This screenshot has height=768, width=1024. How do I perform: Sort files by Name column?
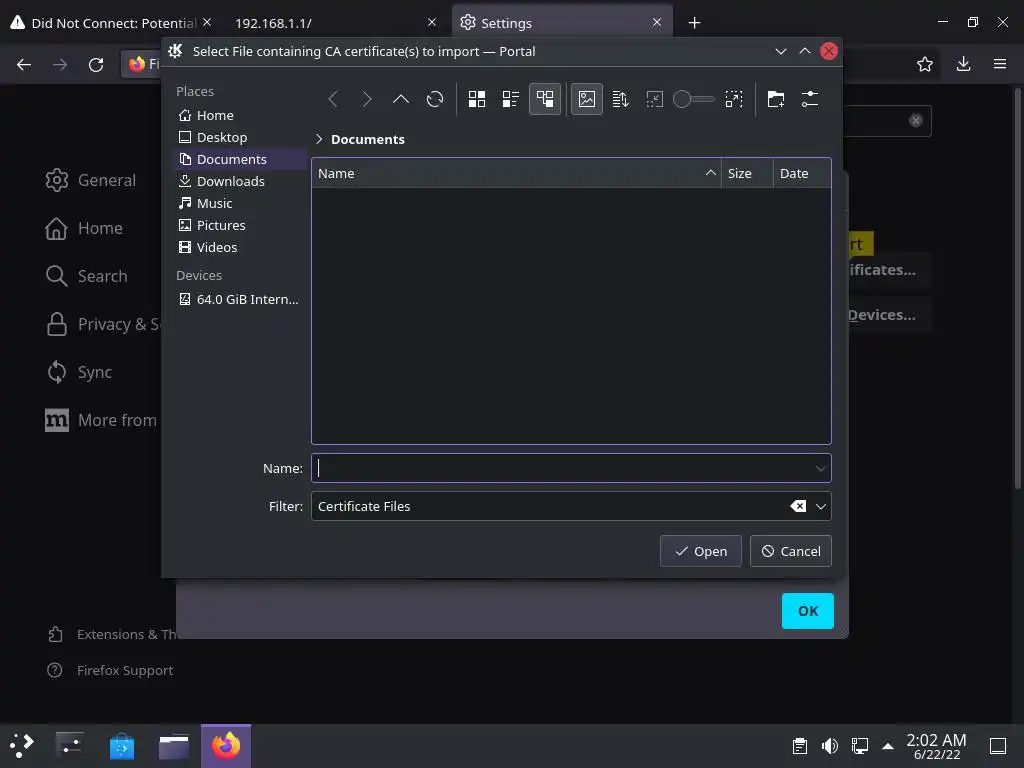(516, 173)
